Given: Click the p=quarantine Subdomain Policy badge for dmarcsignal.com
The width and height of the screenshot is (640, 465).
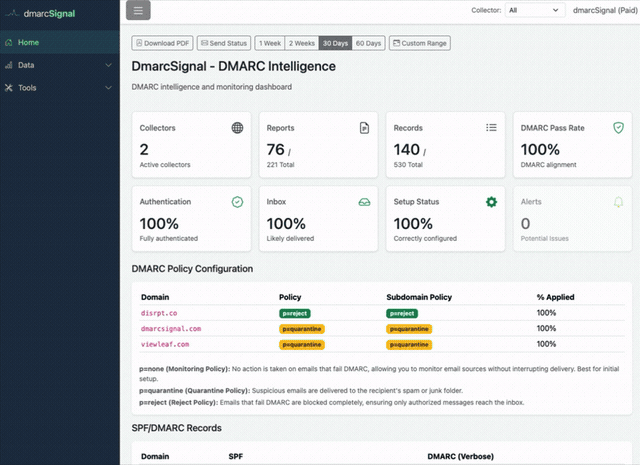Looking at the screenshot, I should click(409, 329).
